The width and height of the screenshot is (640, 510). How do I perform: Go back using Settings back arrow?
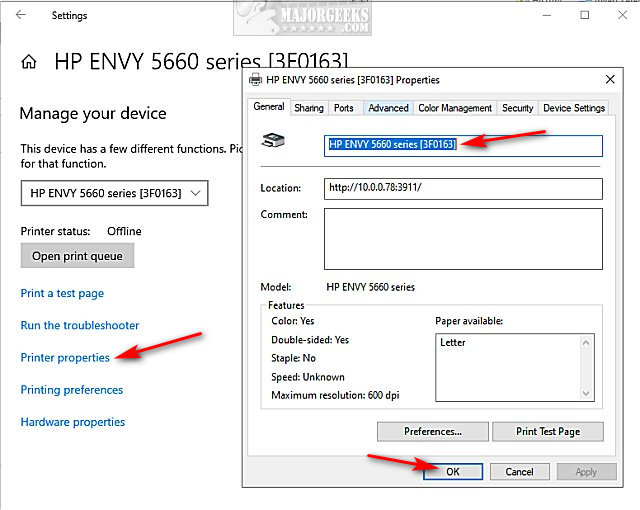(20, 15)
